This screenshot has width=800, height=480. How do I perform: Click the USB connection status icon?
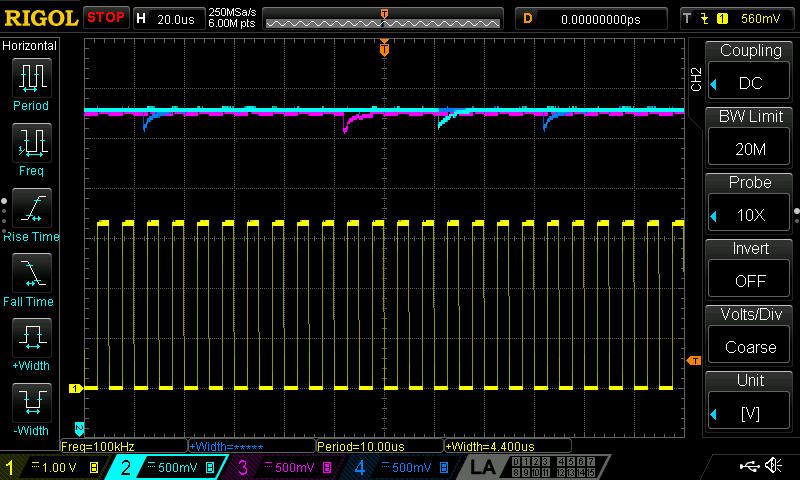point(749,465)
